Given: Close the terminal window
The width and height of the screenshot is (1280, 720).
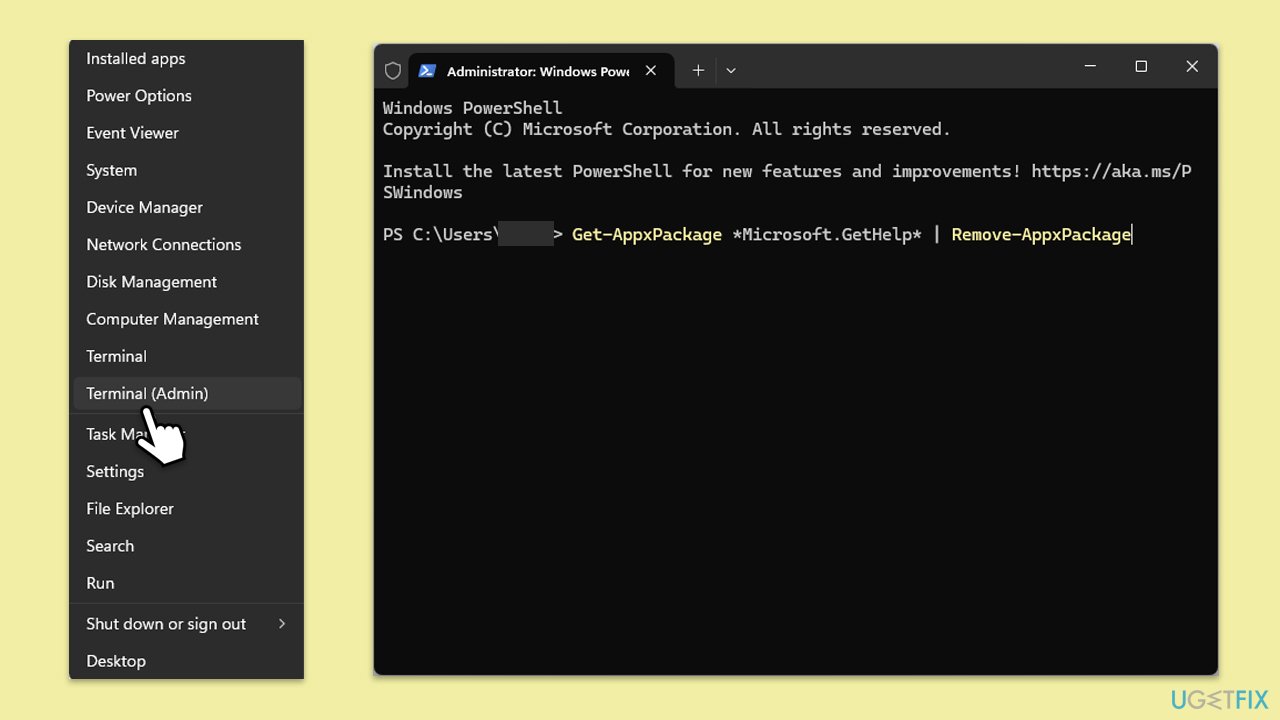Looking at the screenshot, I should 1192,67.
